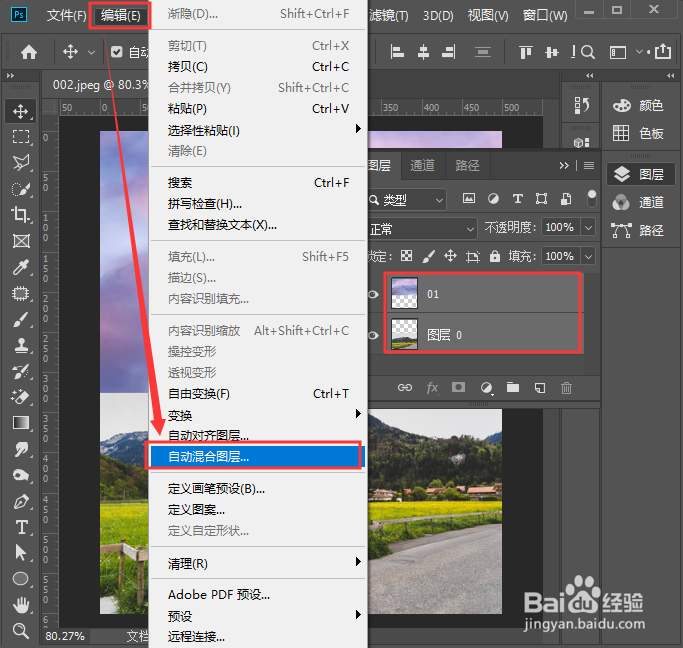This screenshot has width=683, height=648.
Task: Click the Home icon in options bar
Action: [x=29, y=52]
